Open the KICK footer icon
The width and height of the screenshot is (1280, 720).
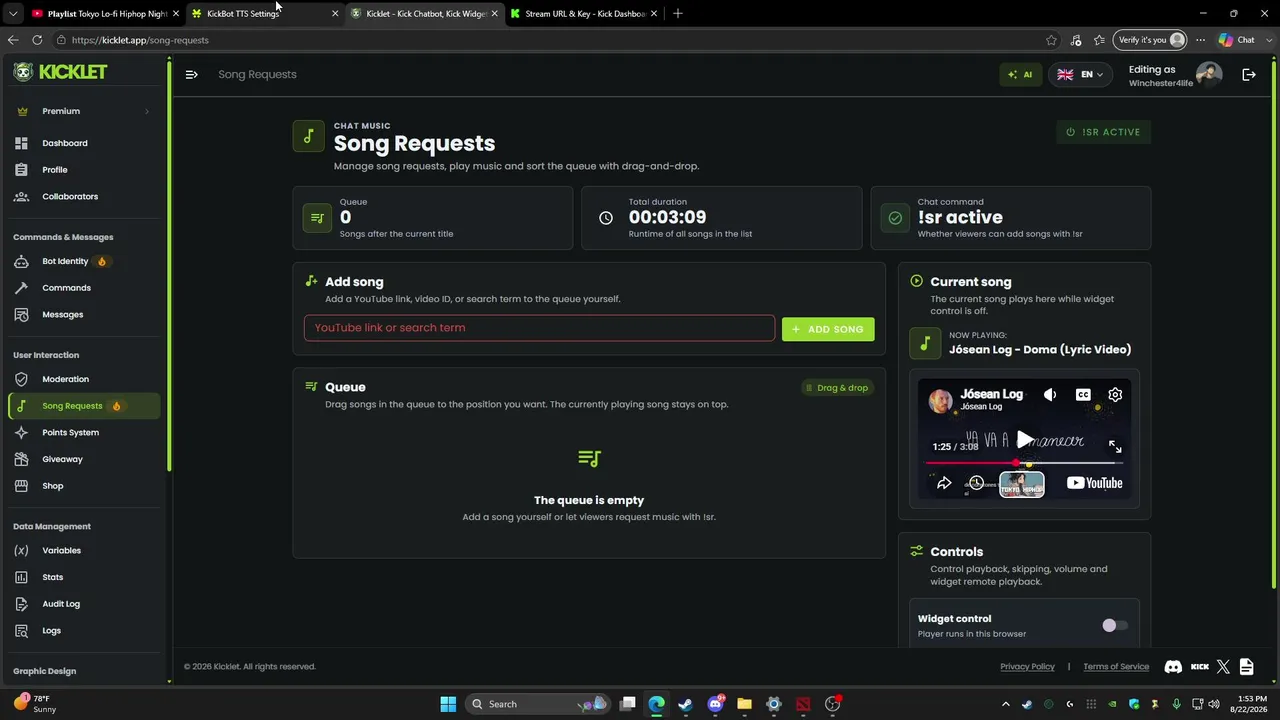pos(1200,667)
